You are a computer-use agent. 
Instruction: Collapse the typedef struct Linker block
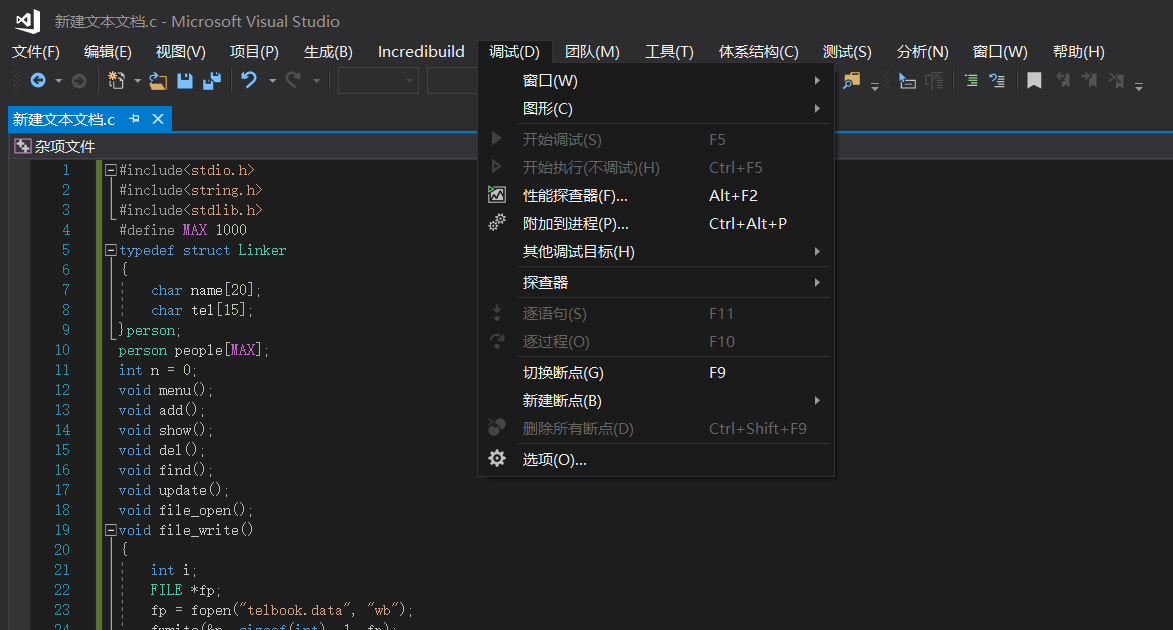(111, 250)
